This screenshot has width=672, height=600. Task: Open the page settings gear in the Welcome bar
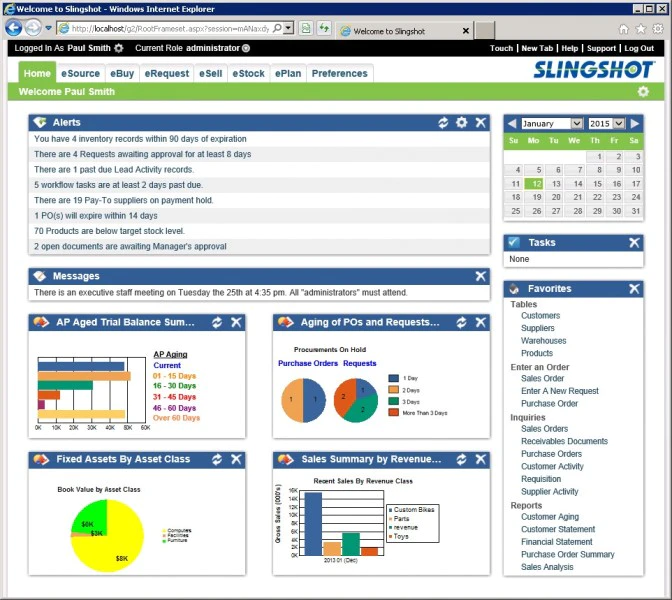643,92
